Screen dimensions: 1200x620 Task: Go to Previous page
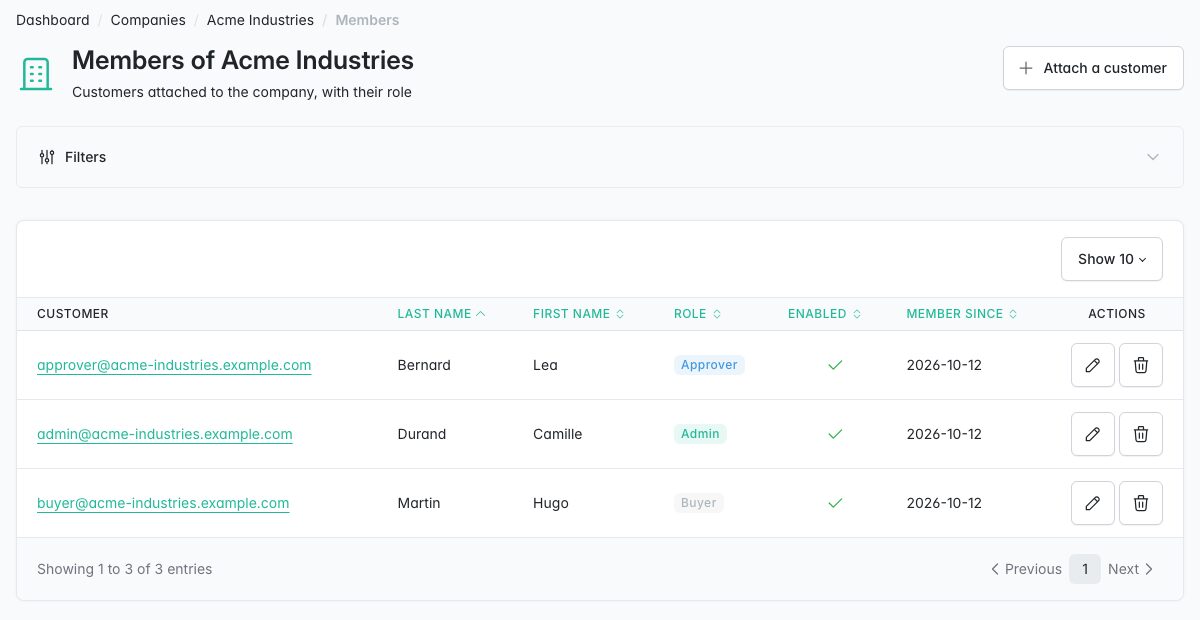tap(1026, 569)
